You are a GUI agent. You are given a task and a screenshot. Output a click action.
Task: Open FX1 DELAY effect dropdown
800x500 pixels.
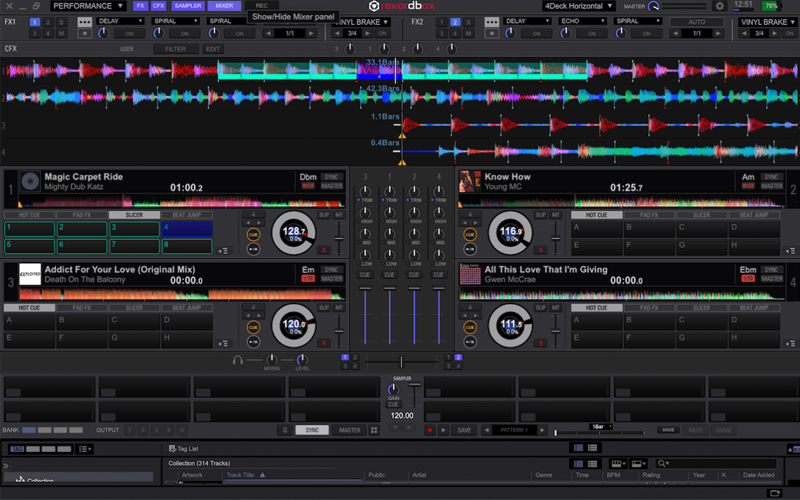[120, 21]
